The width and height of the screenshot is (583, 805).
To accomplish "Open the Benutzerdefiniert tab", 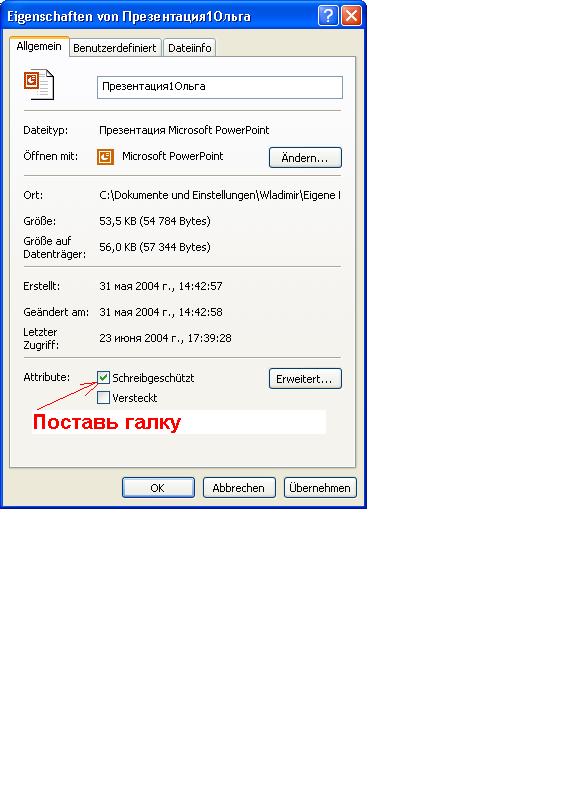I will pos(115,48).
